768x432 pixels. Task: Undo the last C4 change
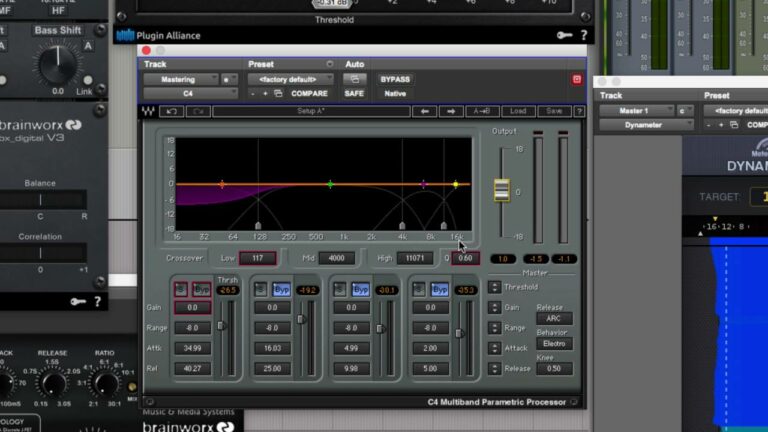[171, 111]
